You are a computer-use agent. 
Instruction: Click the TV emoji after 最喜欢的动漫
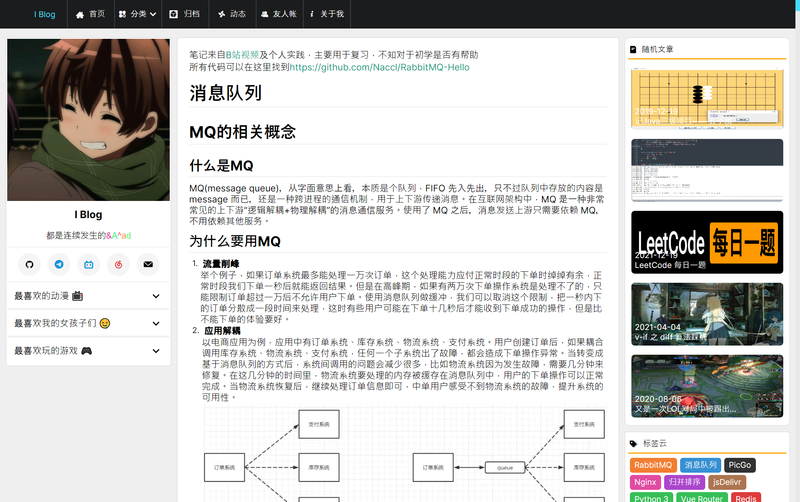pyautogui.click(x=77, y=296)
